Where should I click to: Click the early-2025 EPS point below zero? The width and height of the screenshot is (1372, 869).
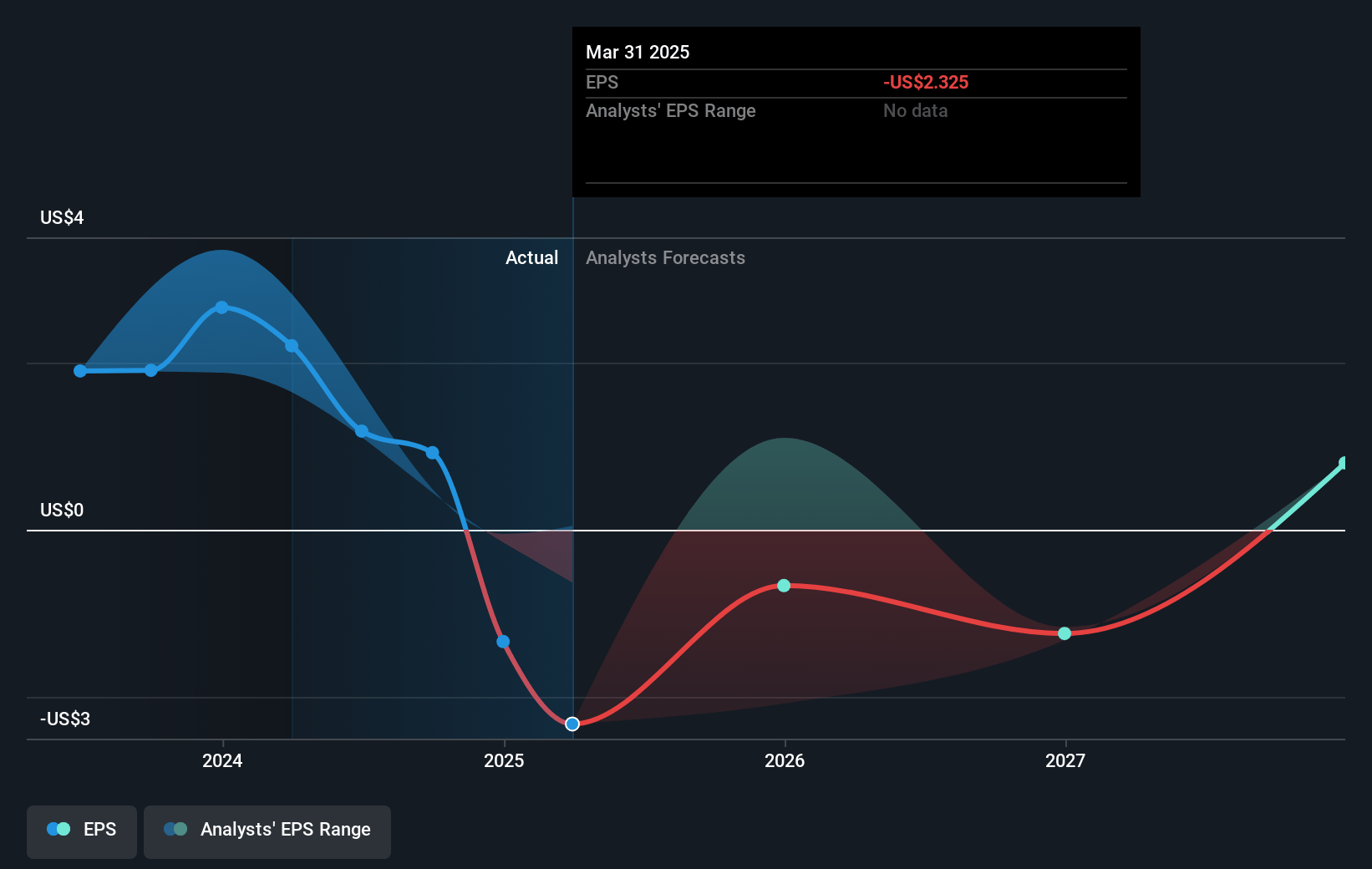pos(503,642)
